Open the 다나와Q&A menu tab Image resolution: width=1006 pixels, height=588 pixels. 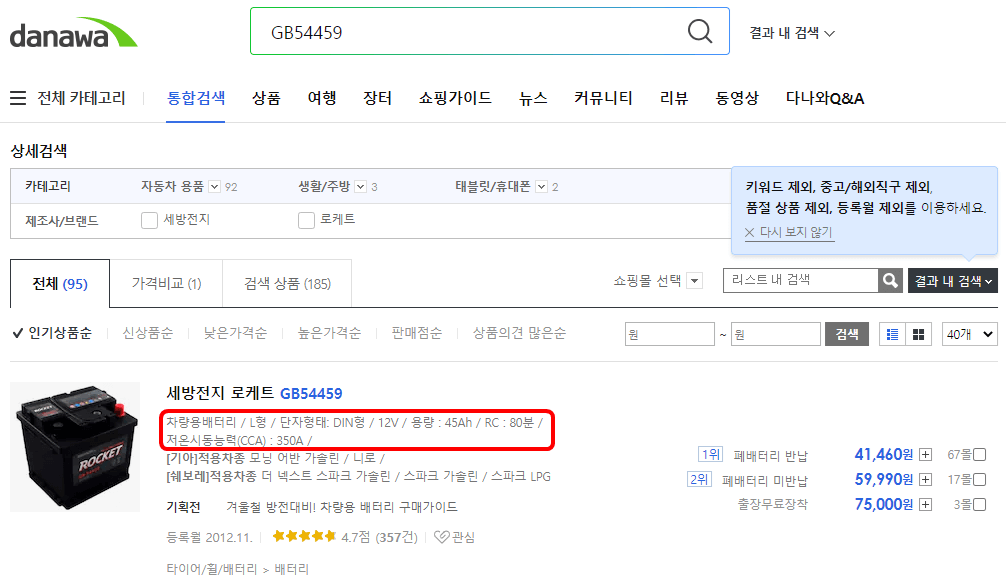[824, 98]
